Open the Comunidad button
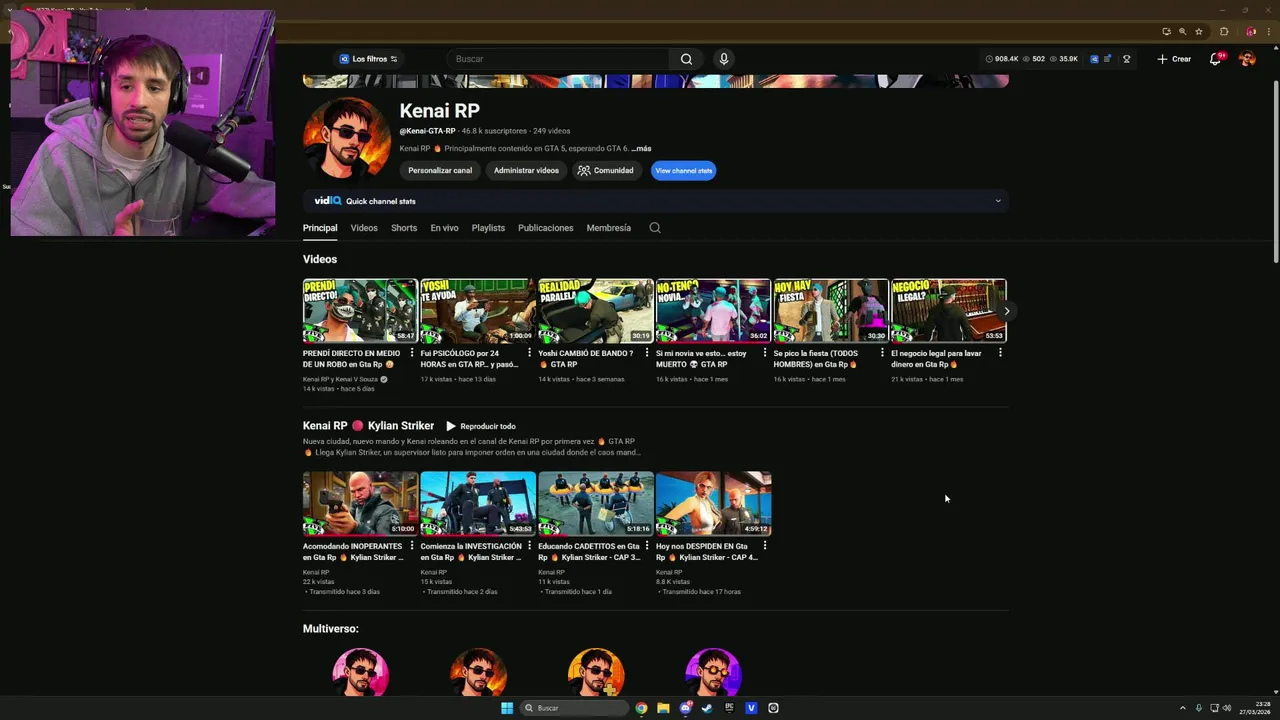Screen dimensions: 1280x720 pos(605,170)
